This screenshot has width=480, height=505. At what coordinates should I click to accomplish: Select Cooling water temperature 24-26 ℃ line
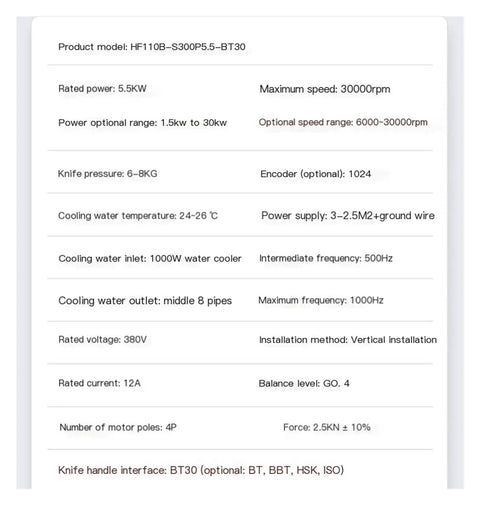[138, 216]
